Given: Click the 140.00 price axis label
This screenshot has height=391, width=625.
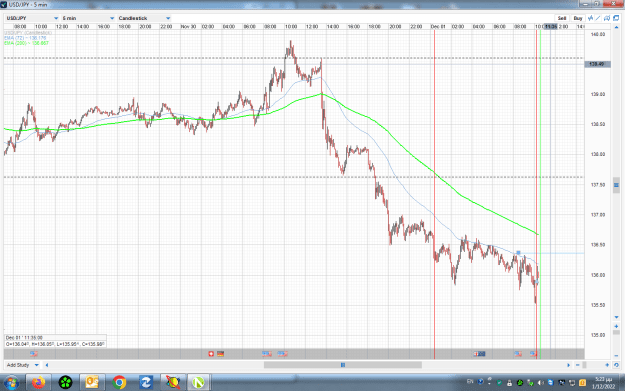Looking at the screenshot, I should pyautogui.click(x=598, y=35).
